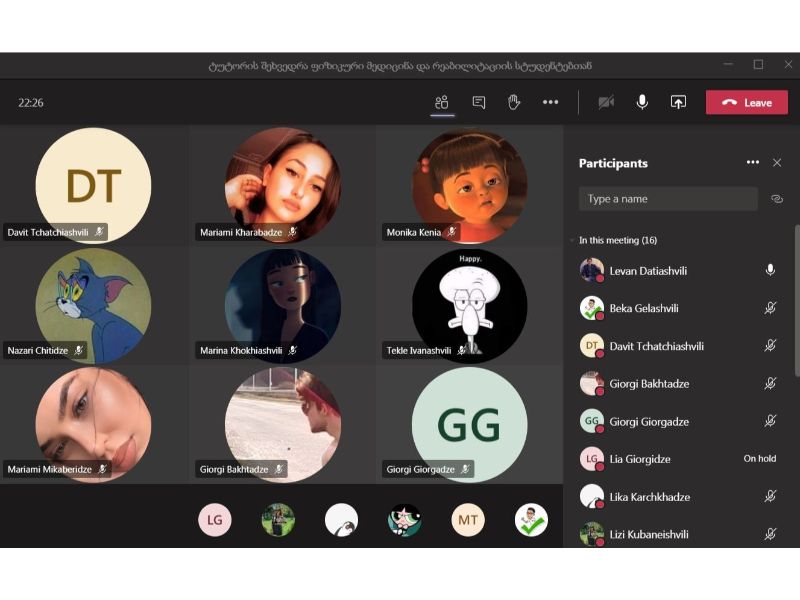
Task: Toggle the show participants icon
Action: pyautogui.click(x=442, y=103)
